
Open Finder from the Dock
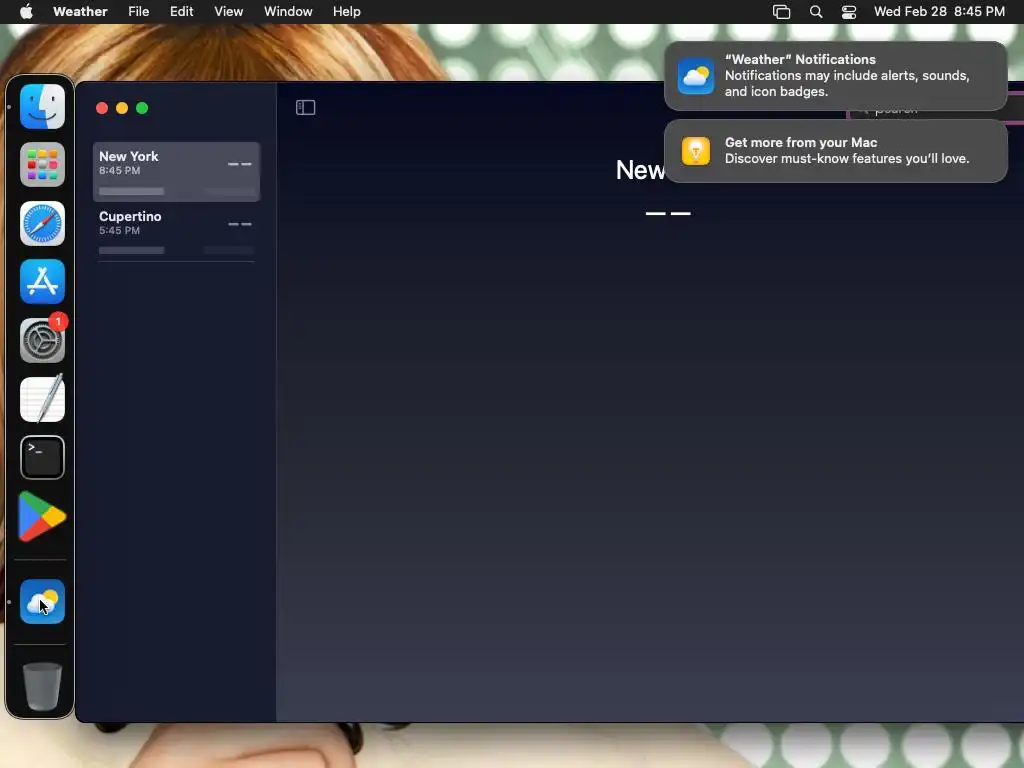42,106
